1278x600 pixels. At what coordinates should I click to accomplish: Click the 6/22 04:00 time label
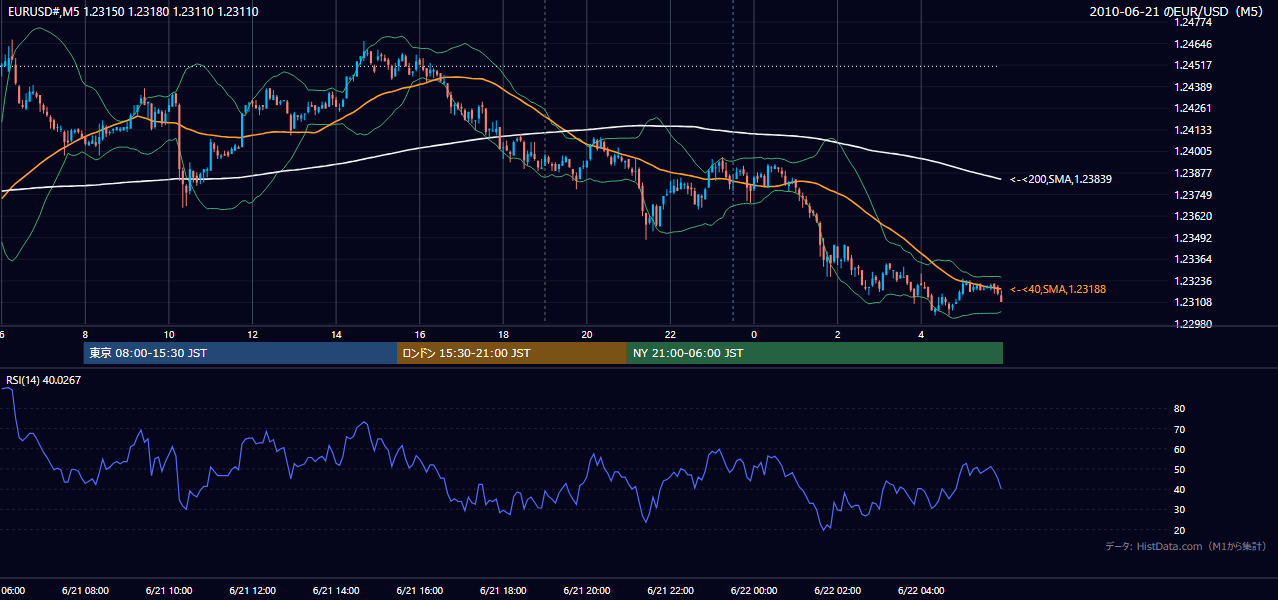(921, 591)
